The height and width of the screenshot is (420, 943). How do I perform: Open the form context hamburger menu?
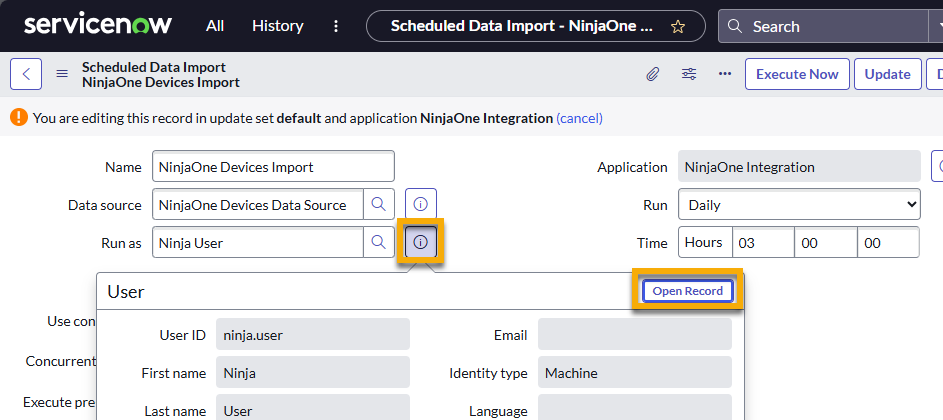[62, 74]
